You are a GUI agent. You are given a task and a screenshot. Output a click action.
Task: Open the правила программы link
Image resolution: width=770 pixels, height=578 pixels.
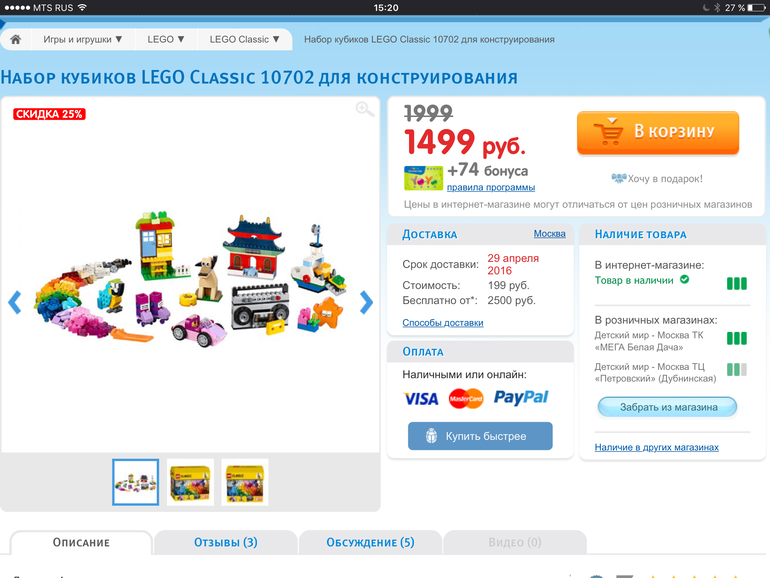click(x=491, y=187)
